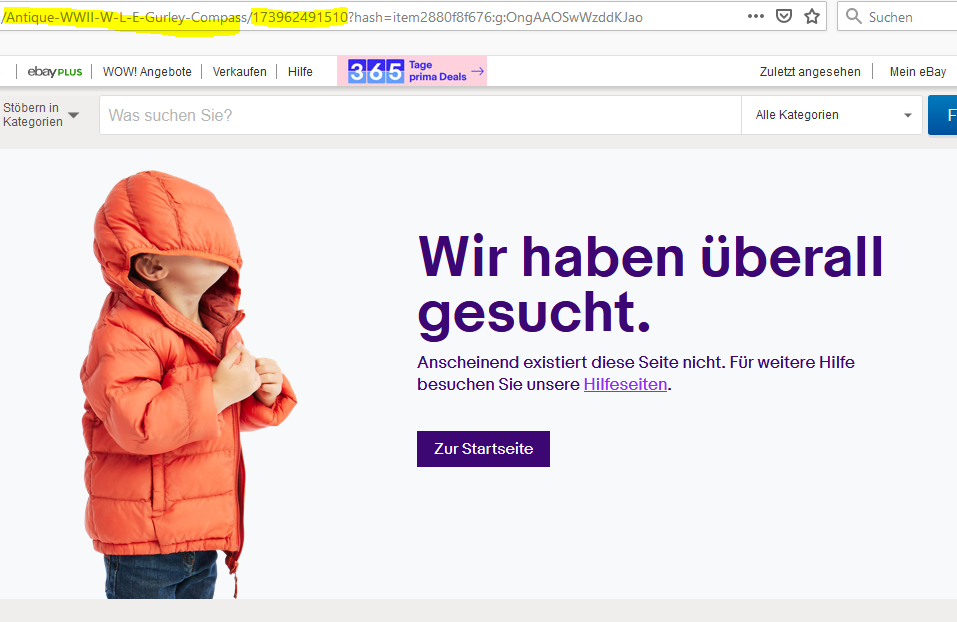Expand the Stöbern in Kategorien dropdown
957x622 pixels.
click(x=40, y=115)
